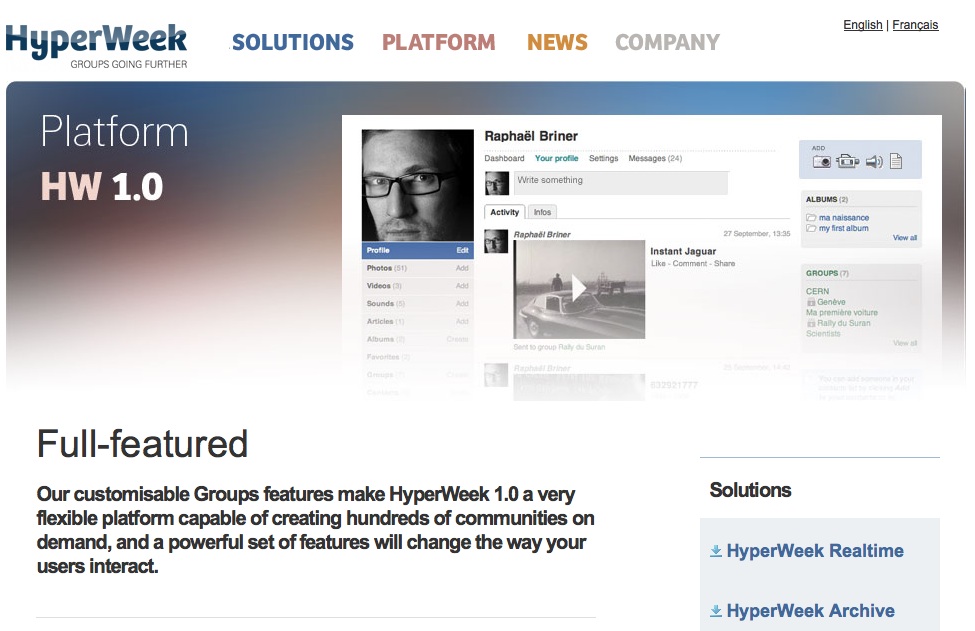The image size is (975, 631).
Task: Click the lock icon next to Rally du Suran
Action: [811, 323]
